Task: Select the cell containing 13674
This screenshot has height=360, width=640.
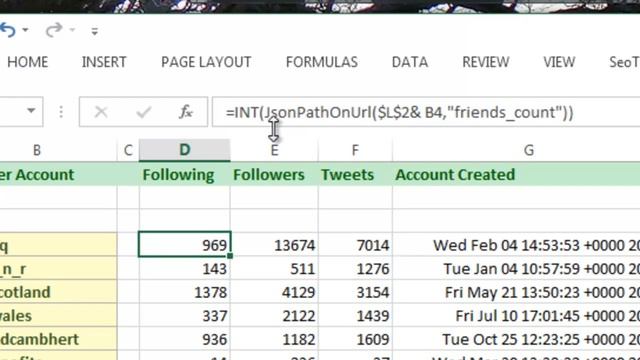Action: [x=274, y=245]
